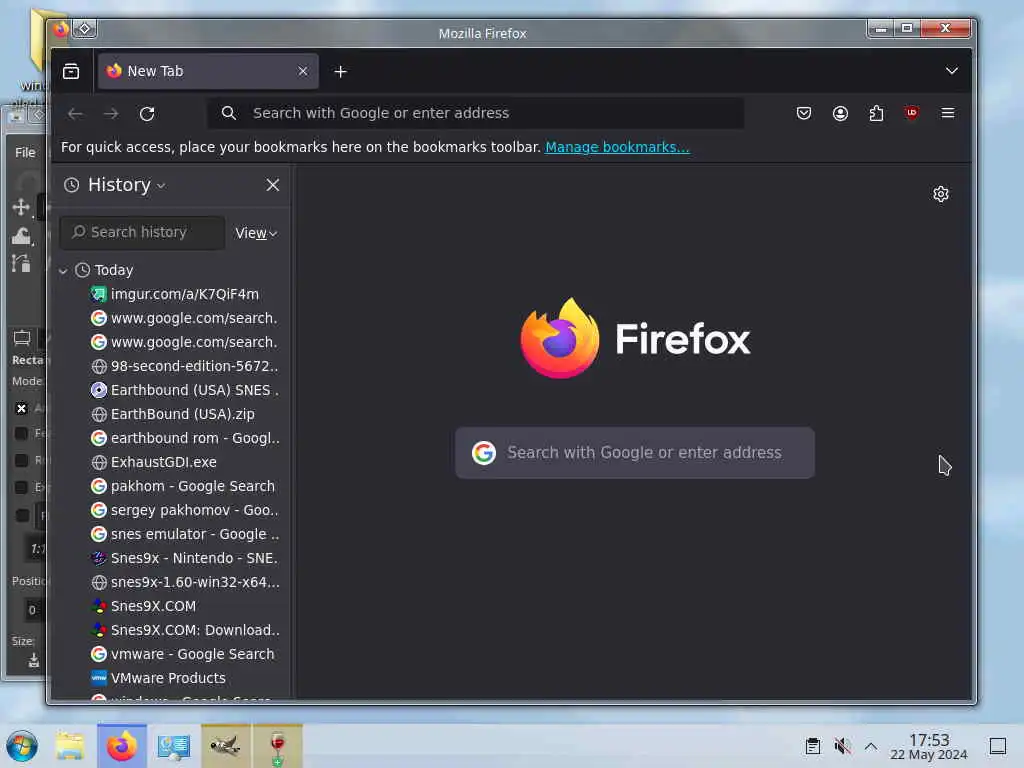Open 98-second-edition-5672 history entry
The width and height of the screenshot is (1024, 768).
[x=184, y=366]
